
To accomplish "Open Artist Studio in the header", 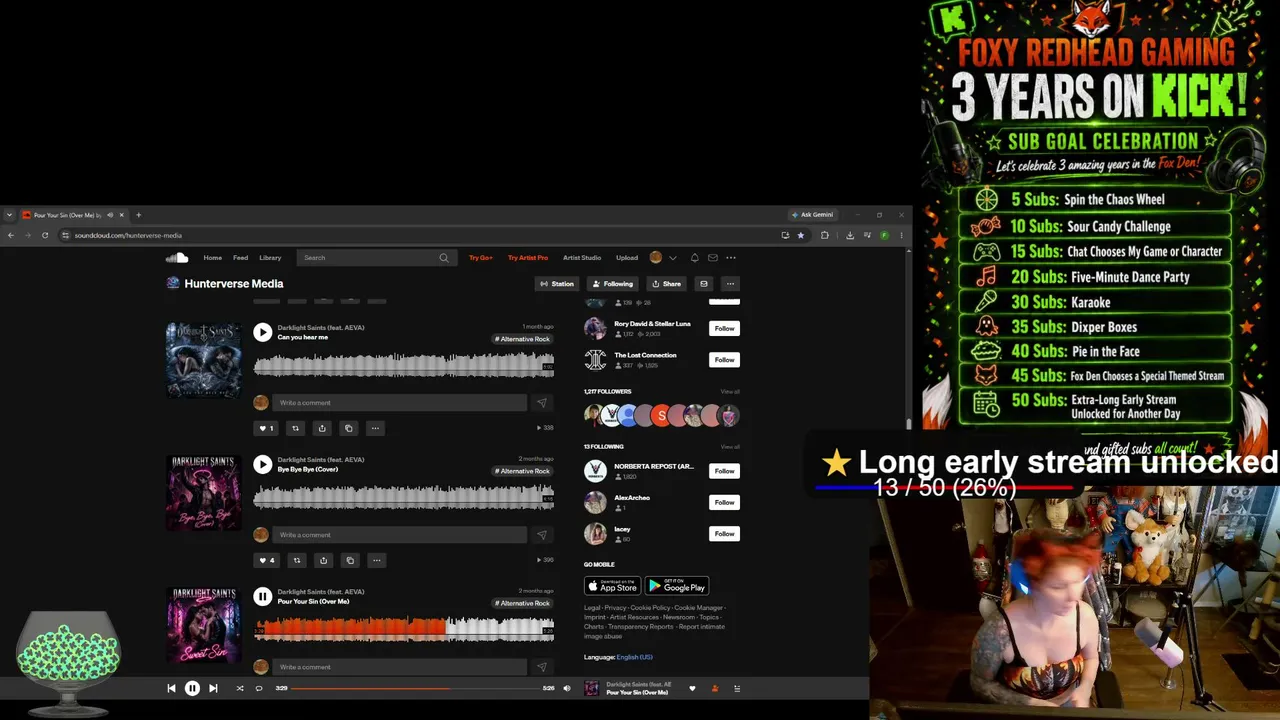I will point(582,258).
